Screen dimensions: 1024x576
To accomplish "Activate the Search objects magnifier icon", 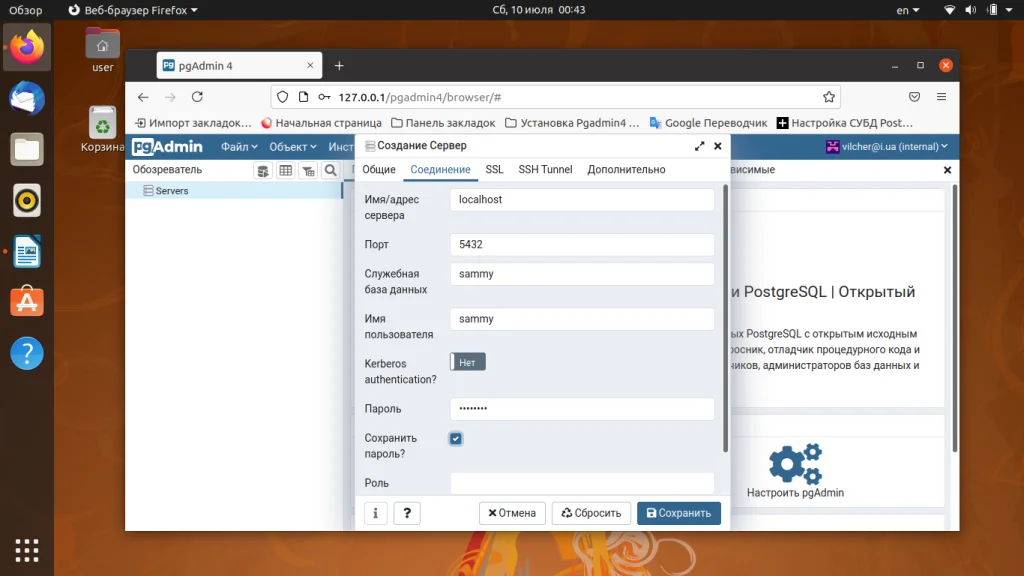I will pos(330,171).
